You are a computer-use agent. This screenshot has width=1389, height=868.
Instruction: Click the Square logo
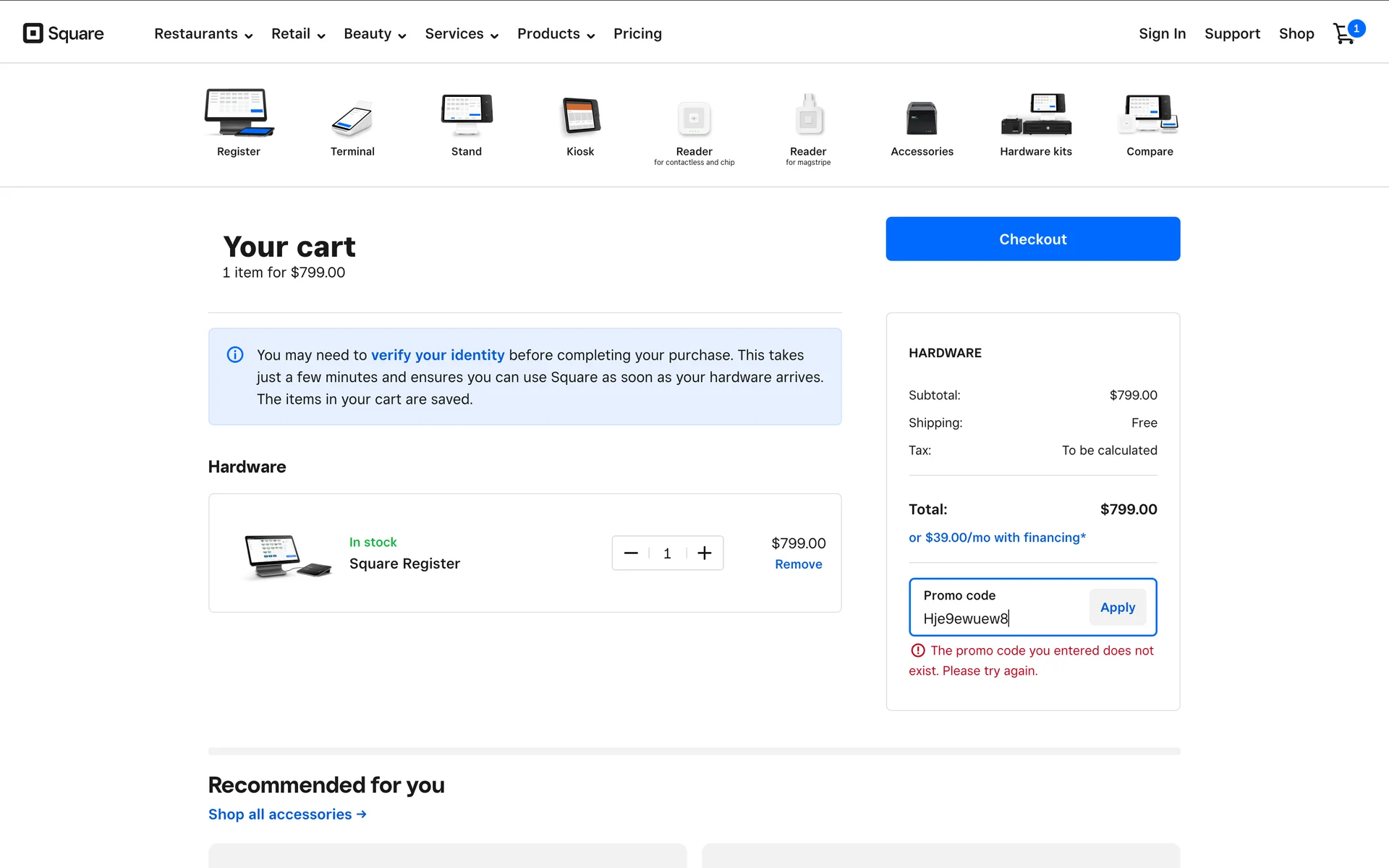pyautogui.click(x=64, y=33)
